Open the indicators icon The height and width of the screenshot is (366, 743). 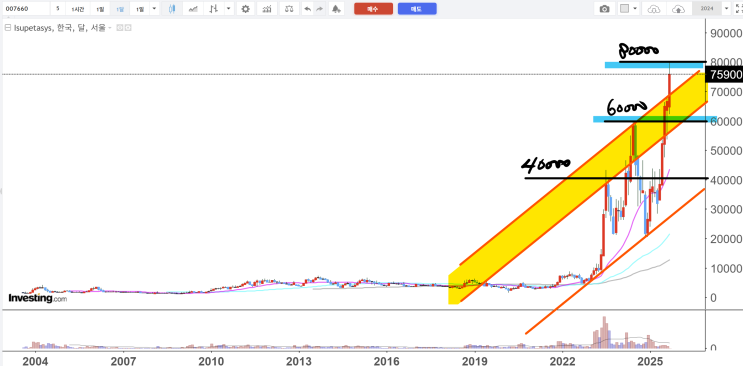268,9
